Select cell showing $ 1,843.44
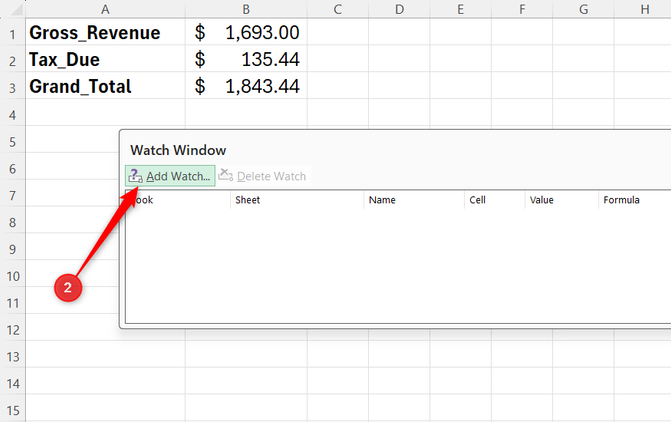Viewport: 671px width, 422px height. tap(246, 86)
